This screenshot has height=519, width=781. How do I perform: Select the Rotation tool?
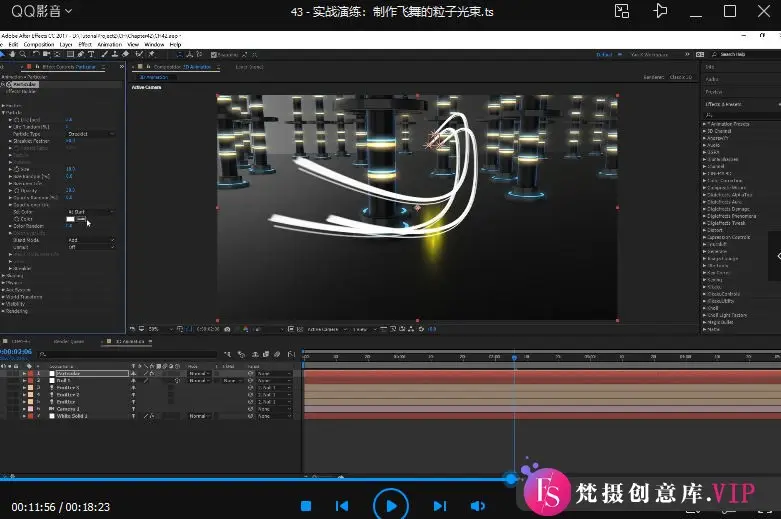click(x=36, y=54)
